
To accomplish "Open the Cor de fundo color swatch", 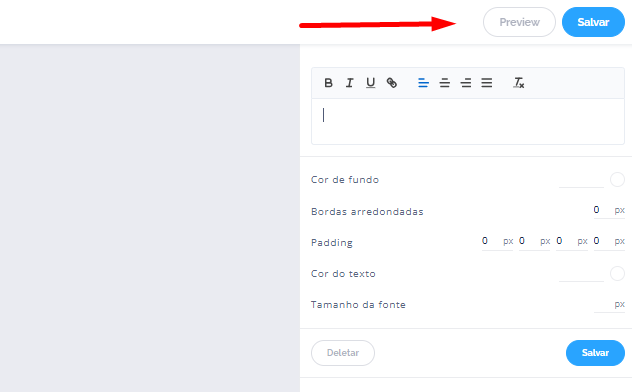I will tap(617, 179).
